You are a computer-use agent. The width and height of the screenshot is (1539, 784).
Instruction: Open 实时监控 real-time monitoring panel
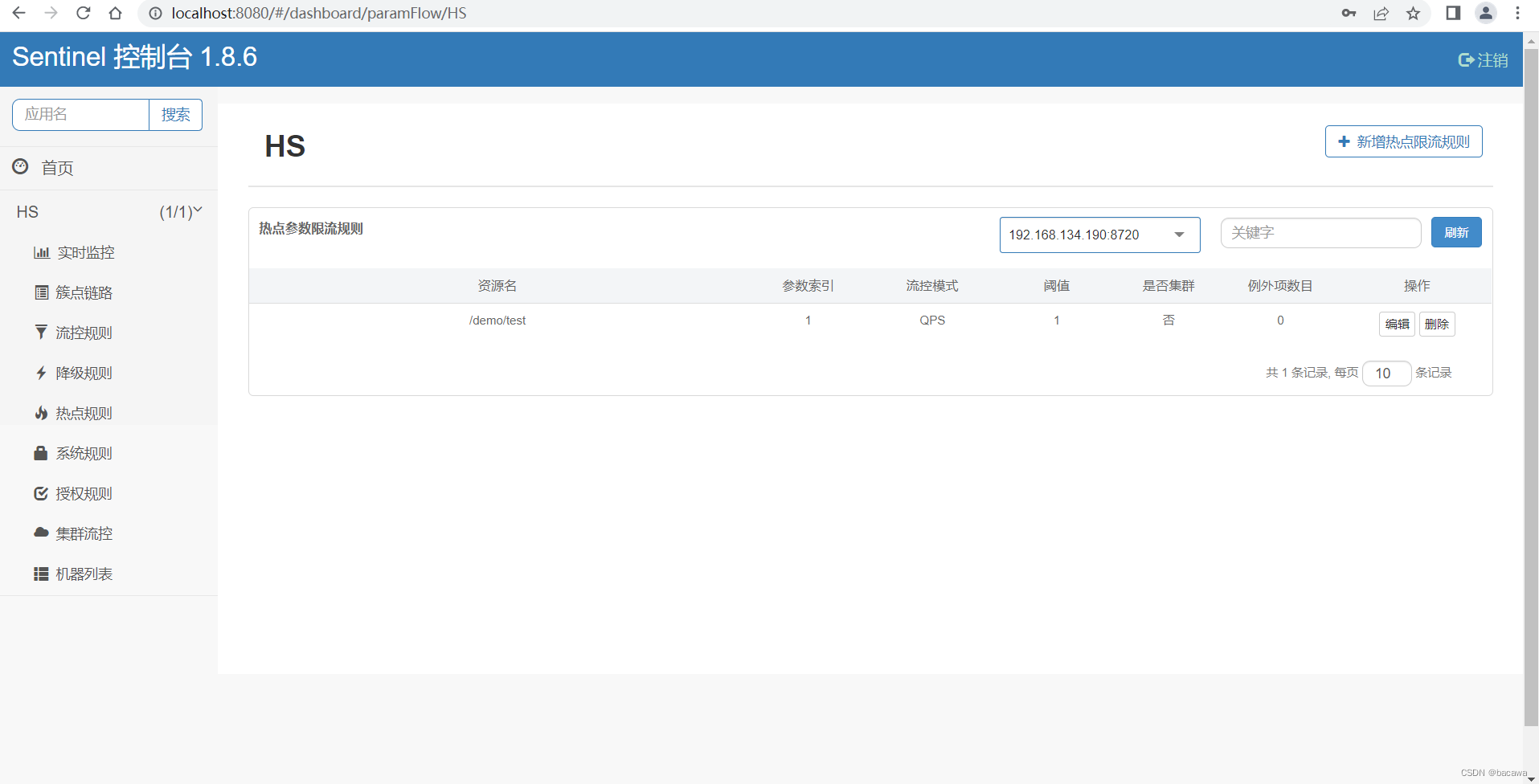(x=85, y=252)
